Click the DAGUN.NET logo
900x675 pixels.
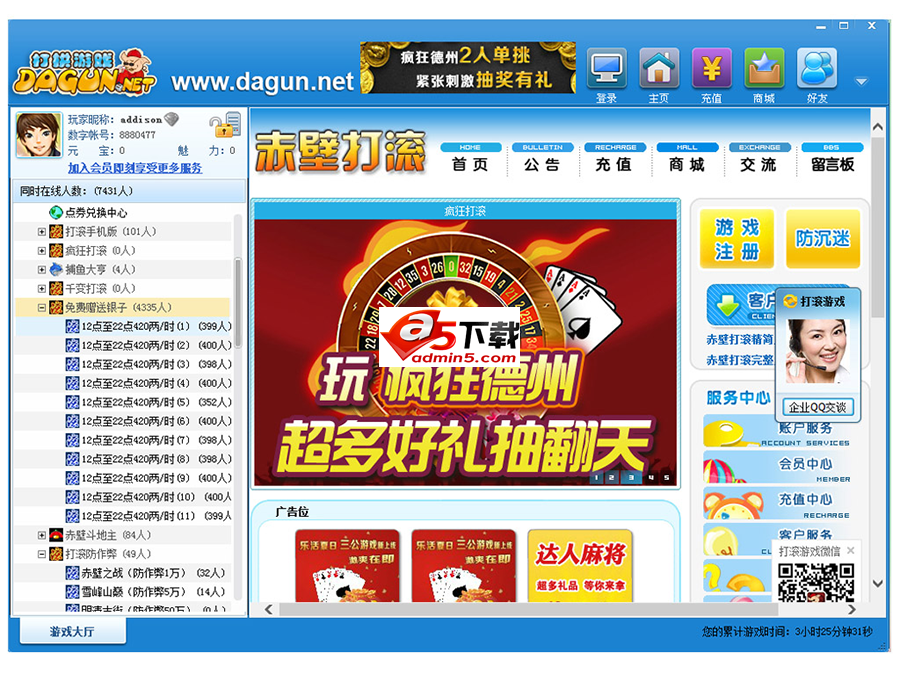coord(85,73)
